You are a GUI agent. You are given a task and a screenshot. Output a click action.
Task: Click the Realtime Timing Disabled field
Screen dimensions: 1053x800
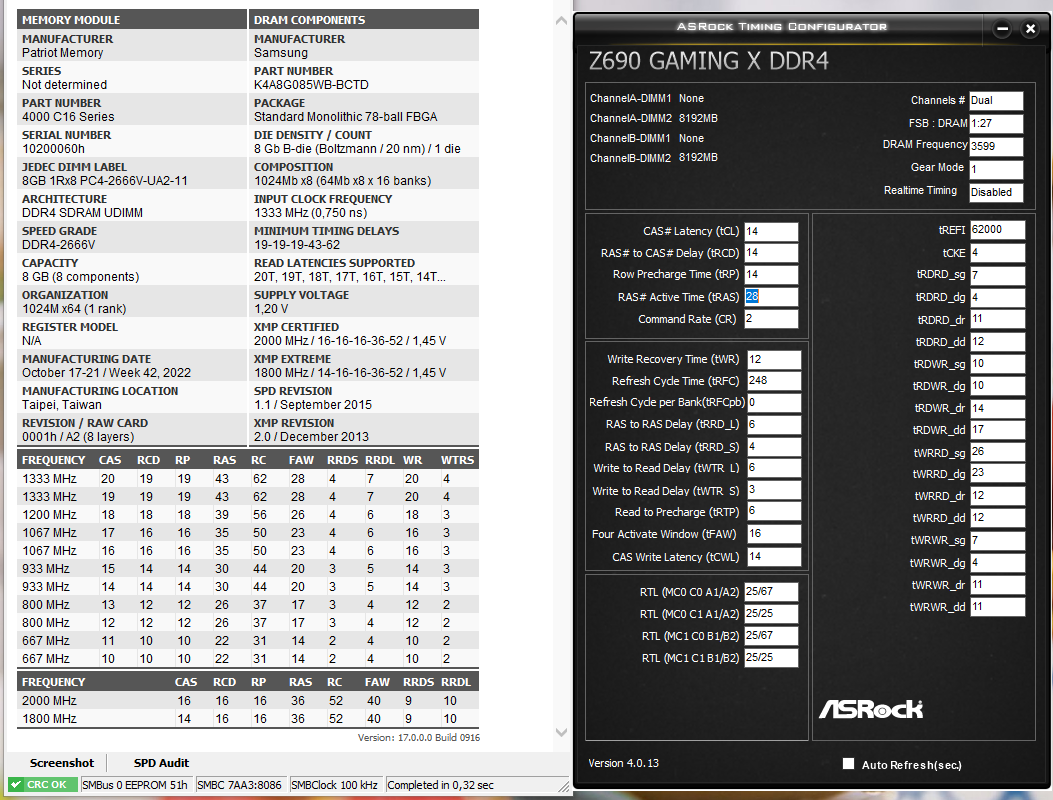[x=996, y=192]
